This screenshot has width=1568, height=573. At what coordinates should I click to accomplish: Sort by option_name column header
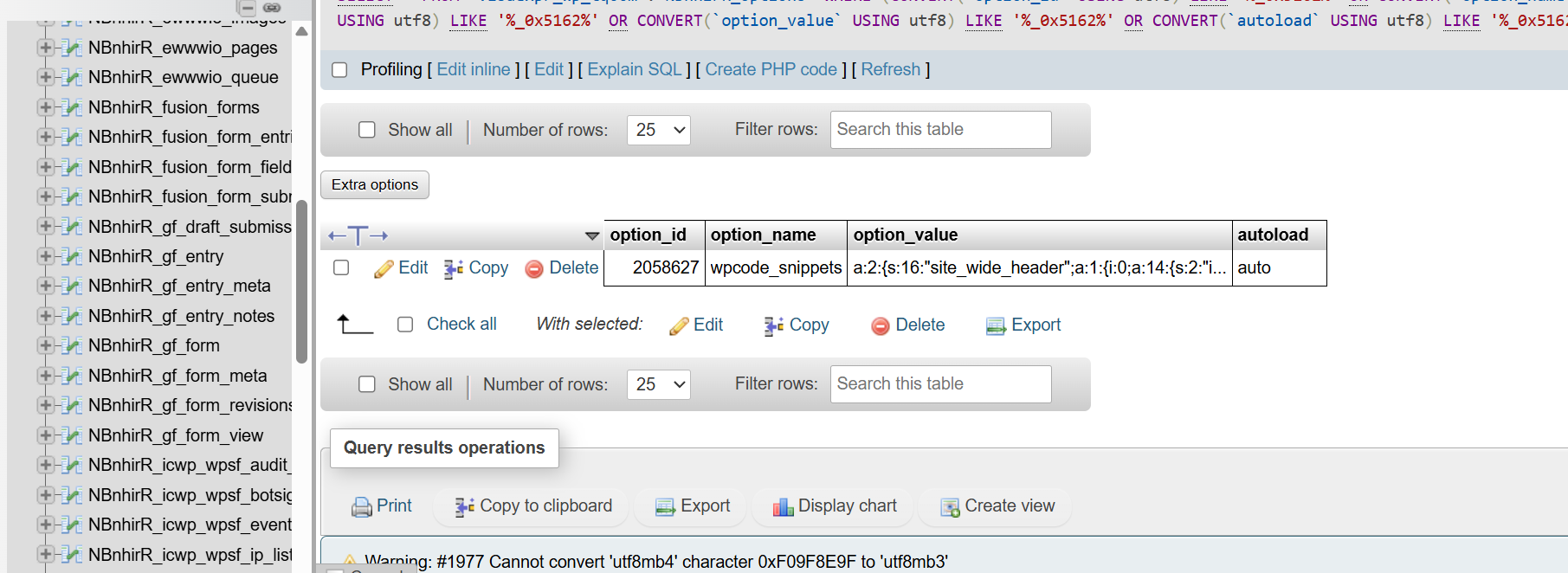point(763,235)
